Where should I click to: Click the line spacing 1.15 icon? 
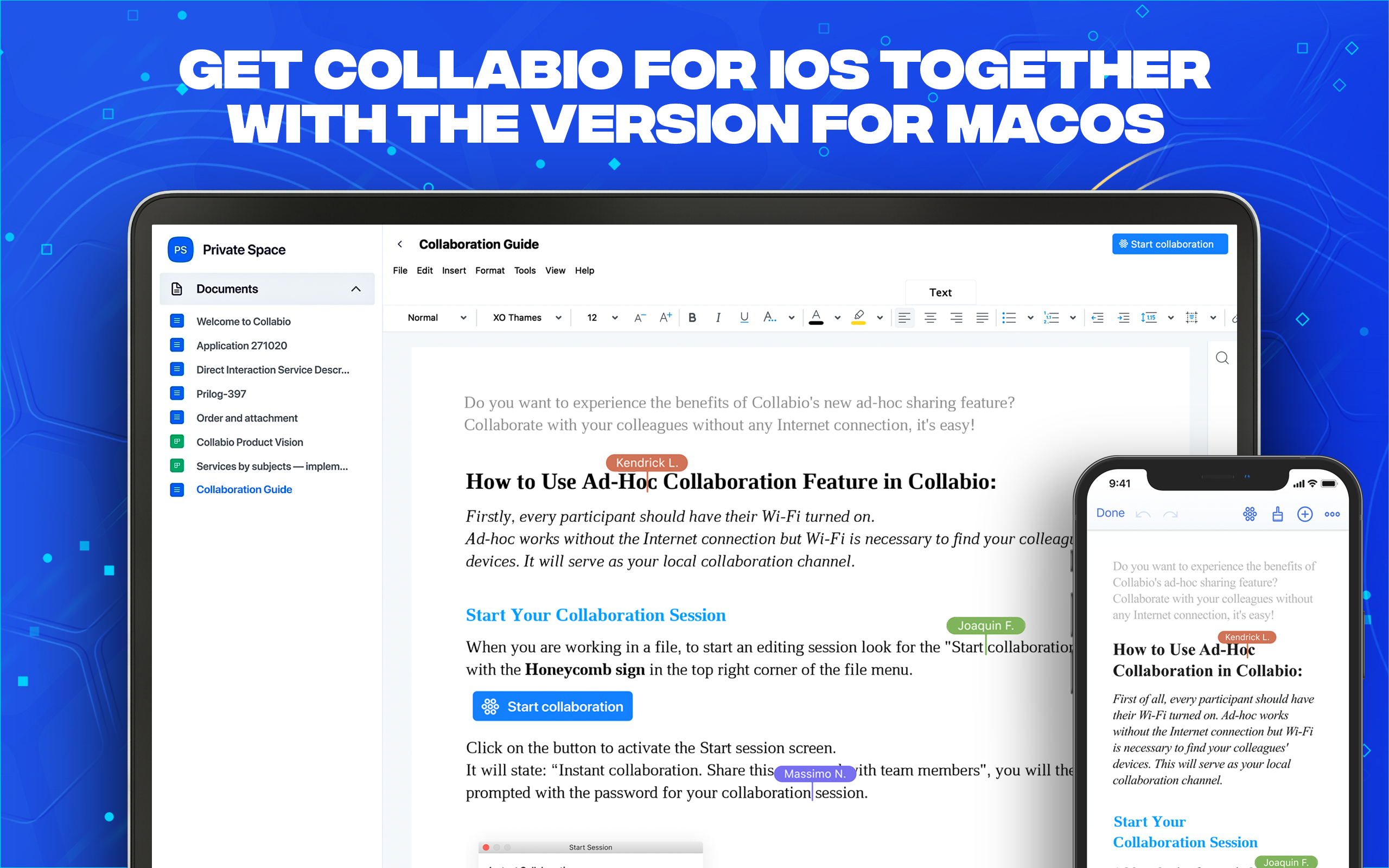(x=1149, y=317)
